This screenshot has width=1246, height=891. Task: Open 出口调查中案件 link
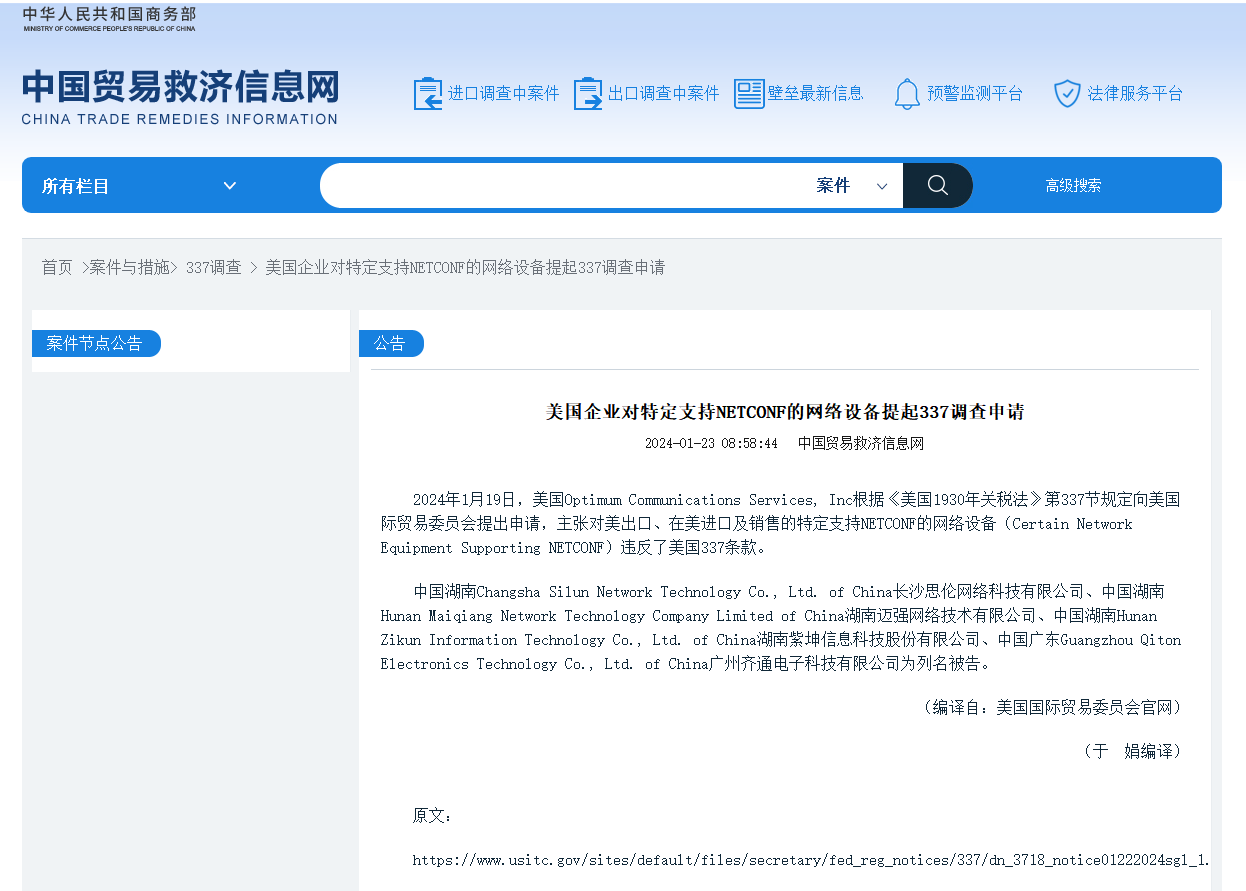pos(664,94)
